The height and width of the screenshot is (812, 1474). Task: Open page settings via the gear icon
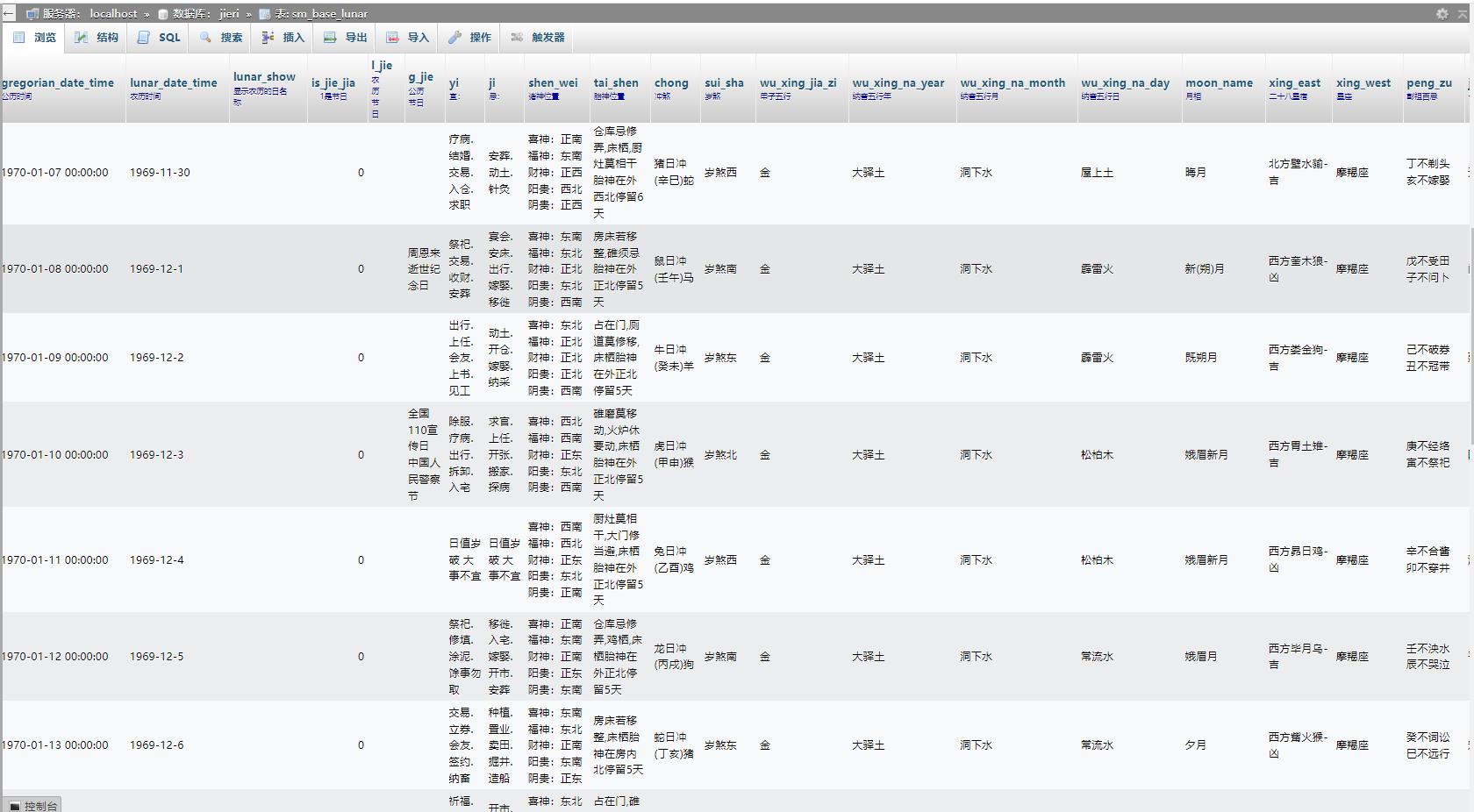click(1442, 14)
